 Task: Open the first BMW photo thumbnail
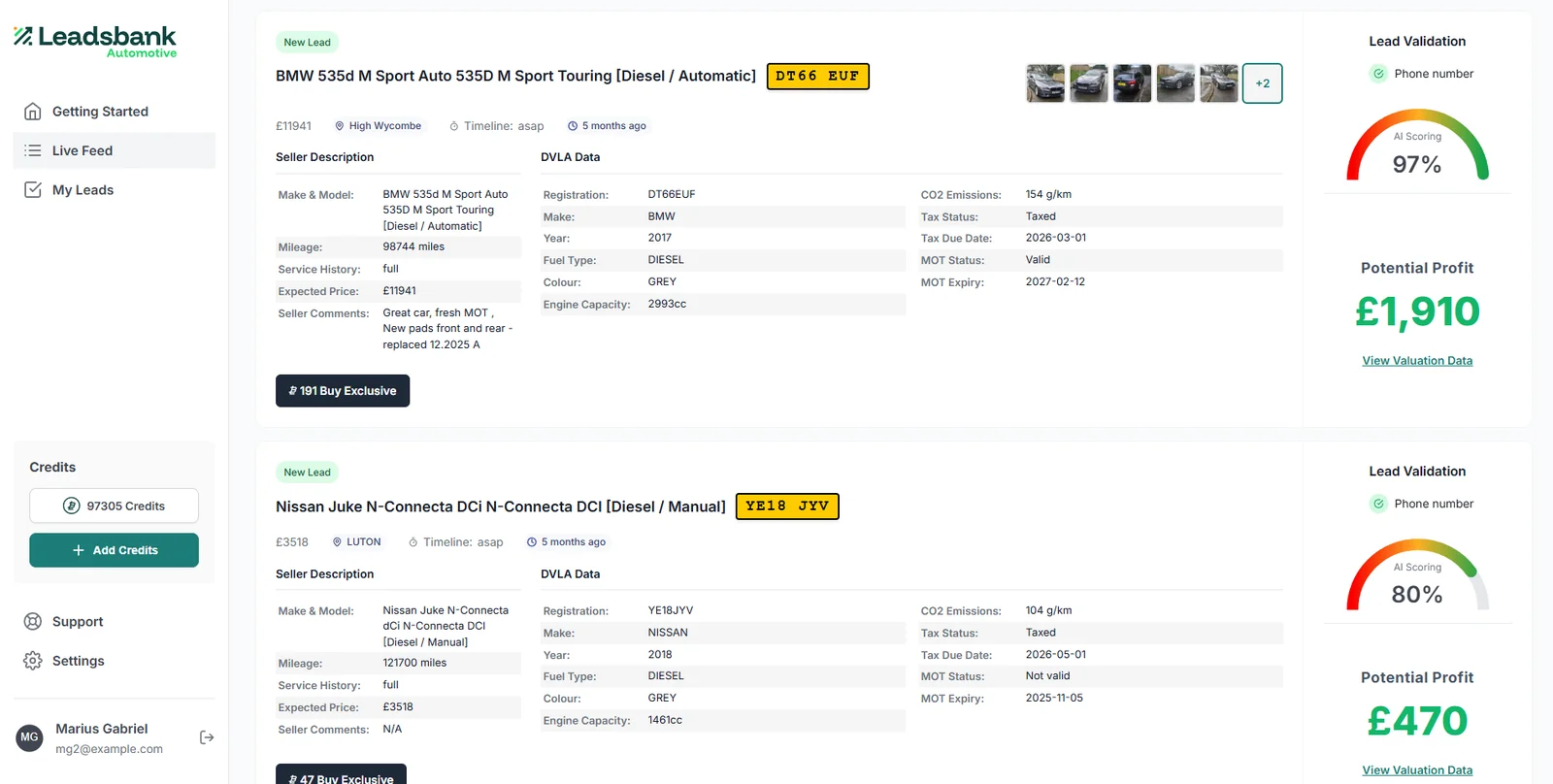[x=1045, y=83]
